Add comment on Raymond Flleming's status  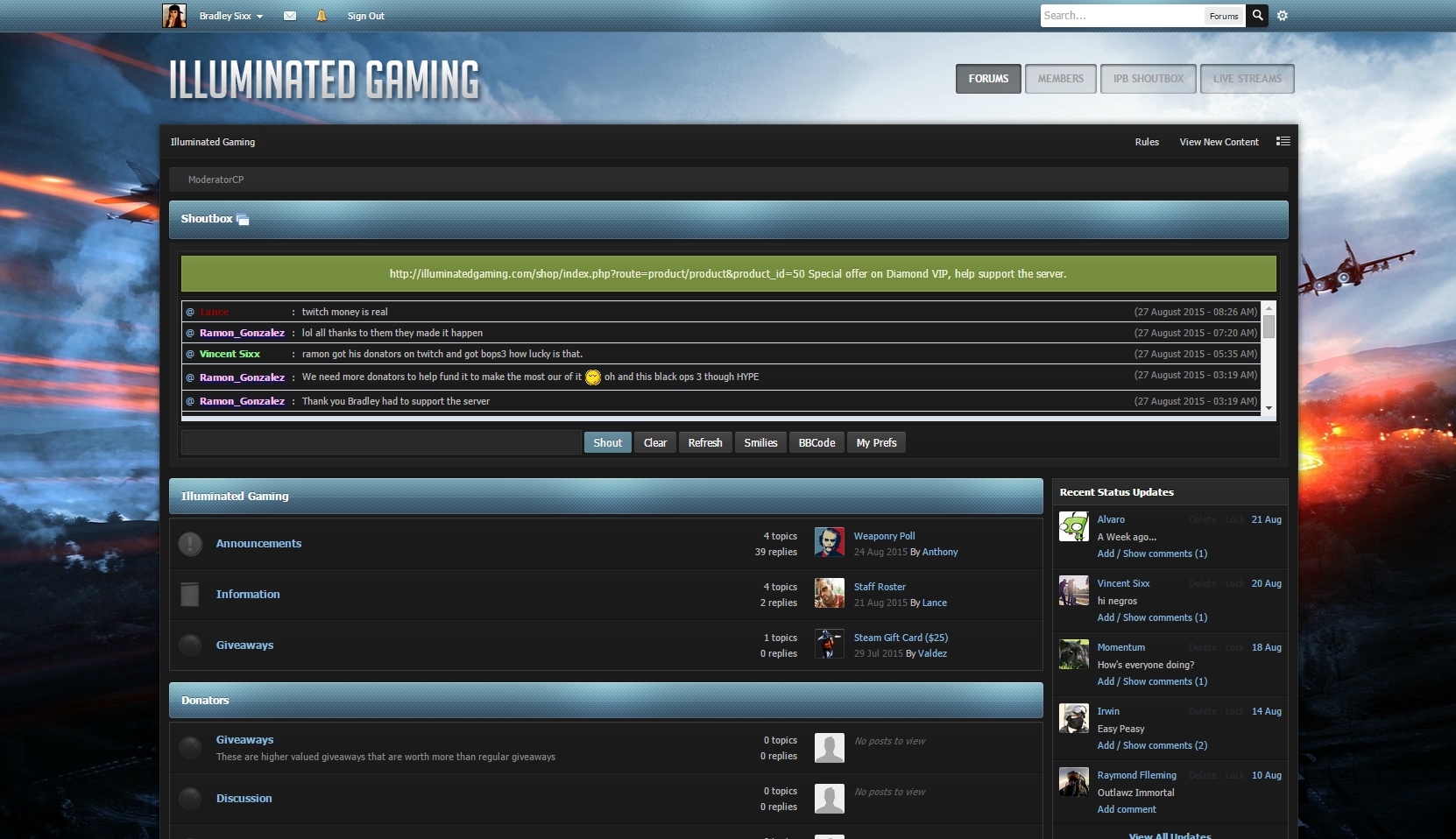pos(1127,809)
